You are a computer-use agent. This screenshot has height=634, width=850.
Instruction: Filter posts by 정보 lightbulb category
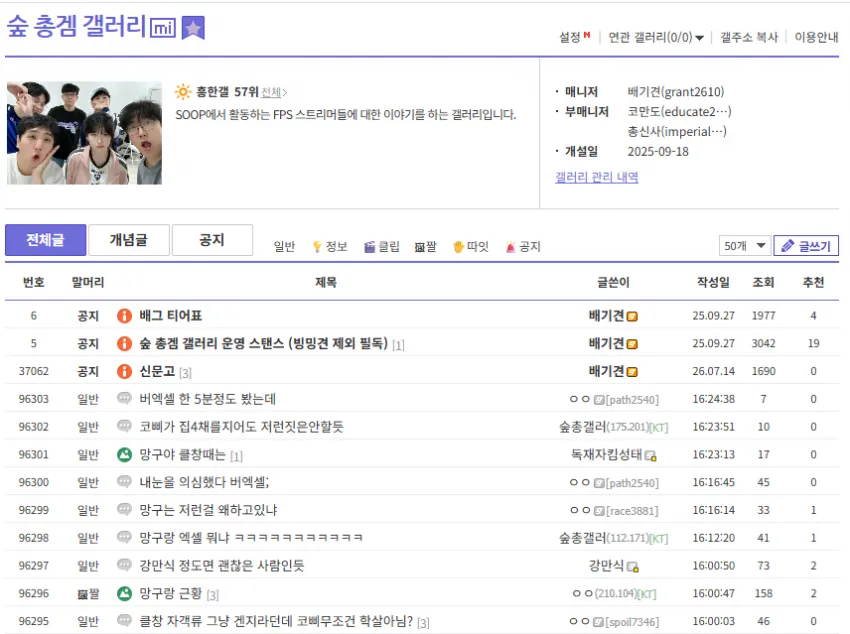click(330, 247)
